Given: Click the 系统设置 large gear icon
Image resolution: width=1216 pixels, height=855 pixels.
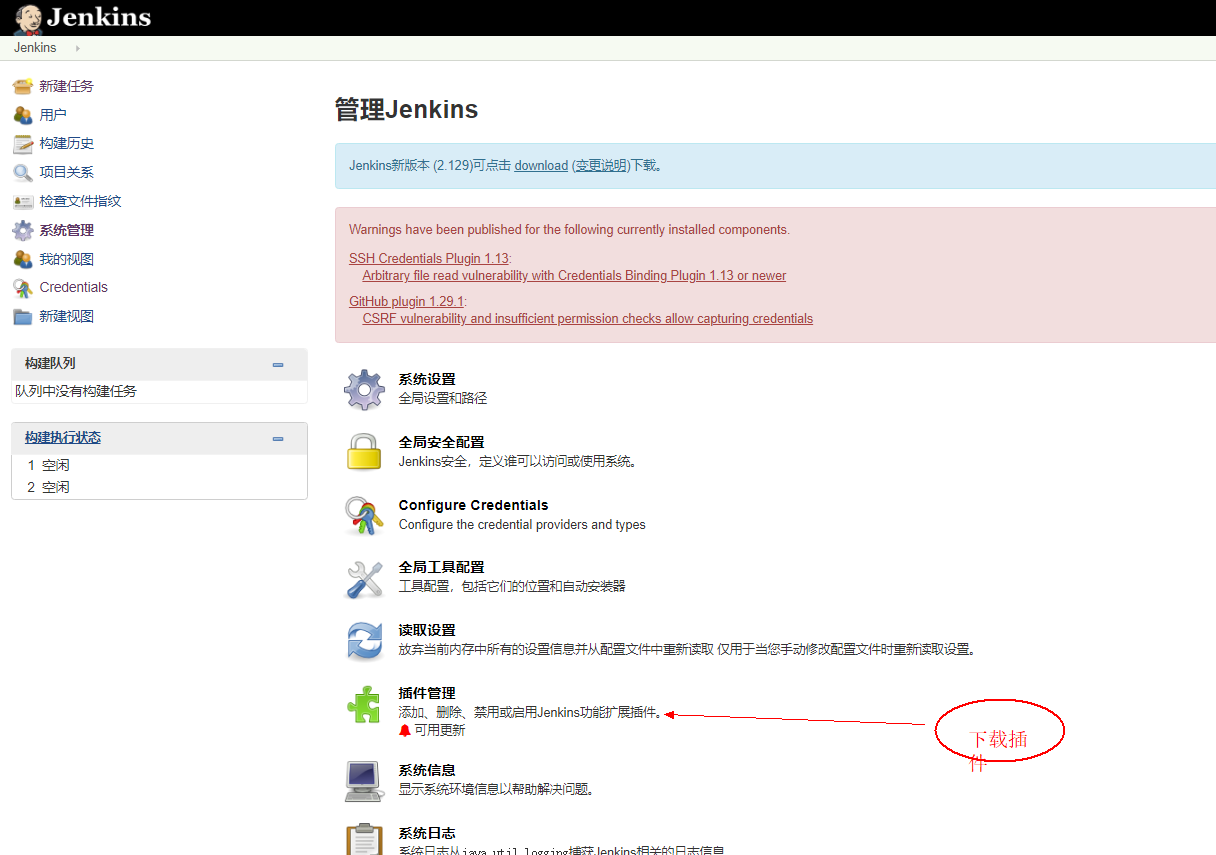Looking at the screenshot, I should pos(364,389).
